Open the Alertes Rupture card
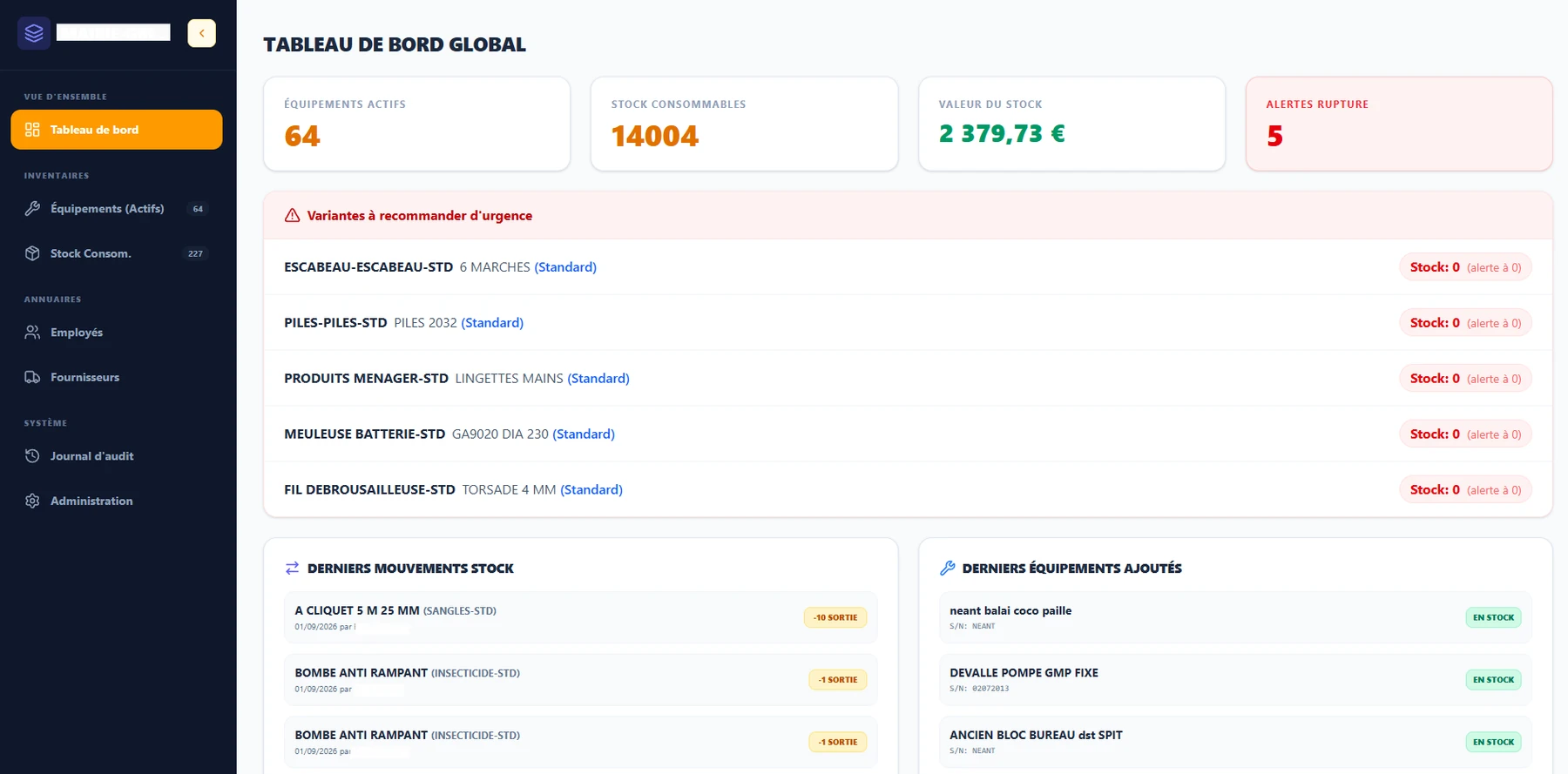The image size is (1568, 774). (x=1399, y=124)
